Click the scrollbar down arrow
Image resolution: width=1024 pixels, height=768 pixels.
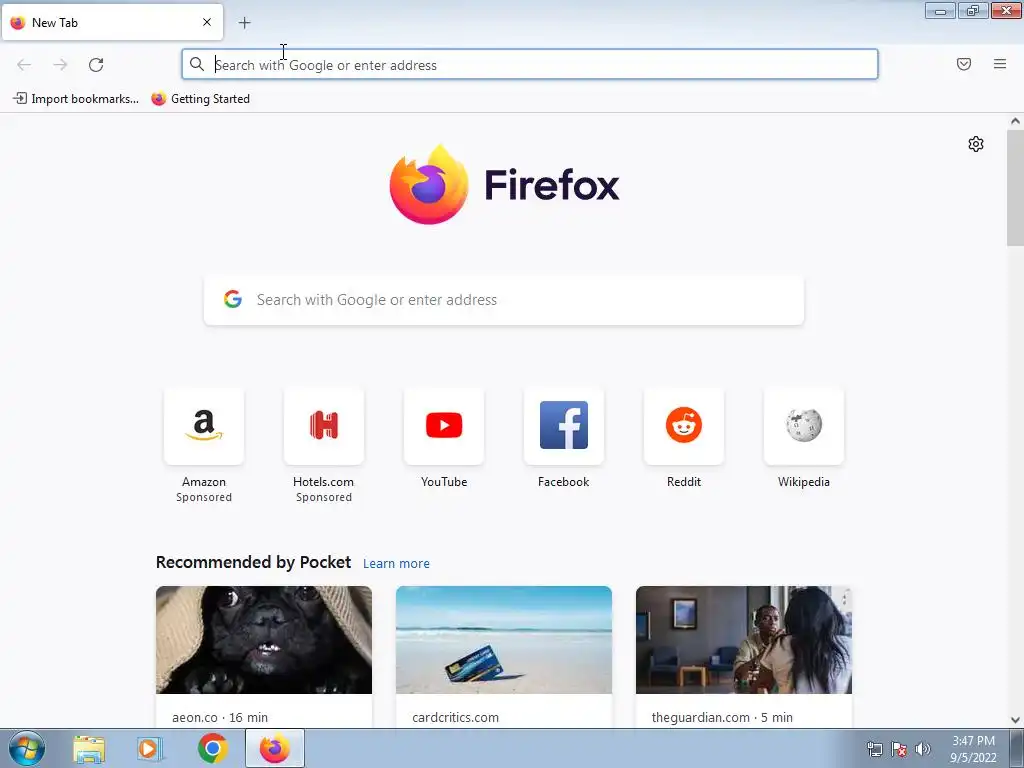click(1015, 720)
